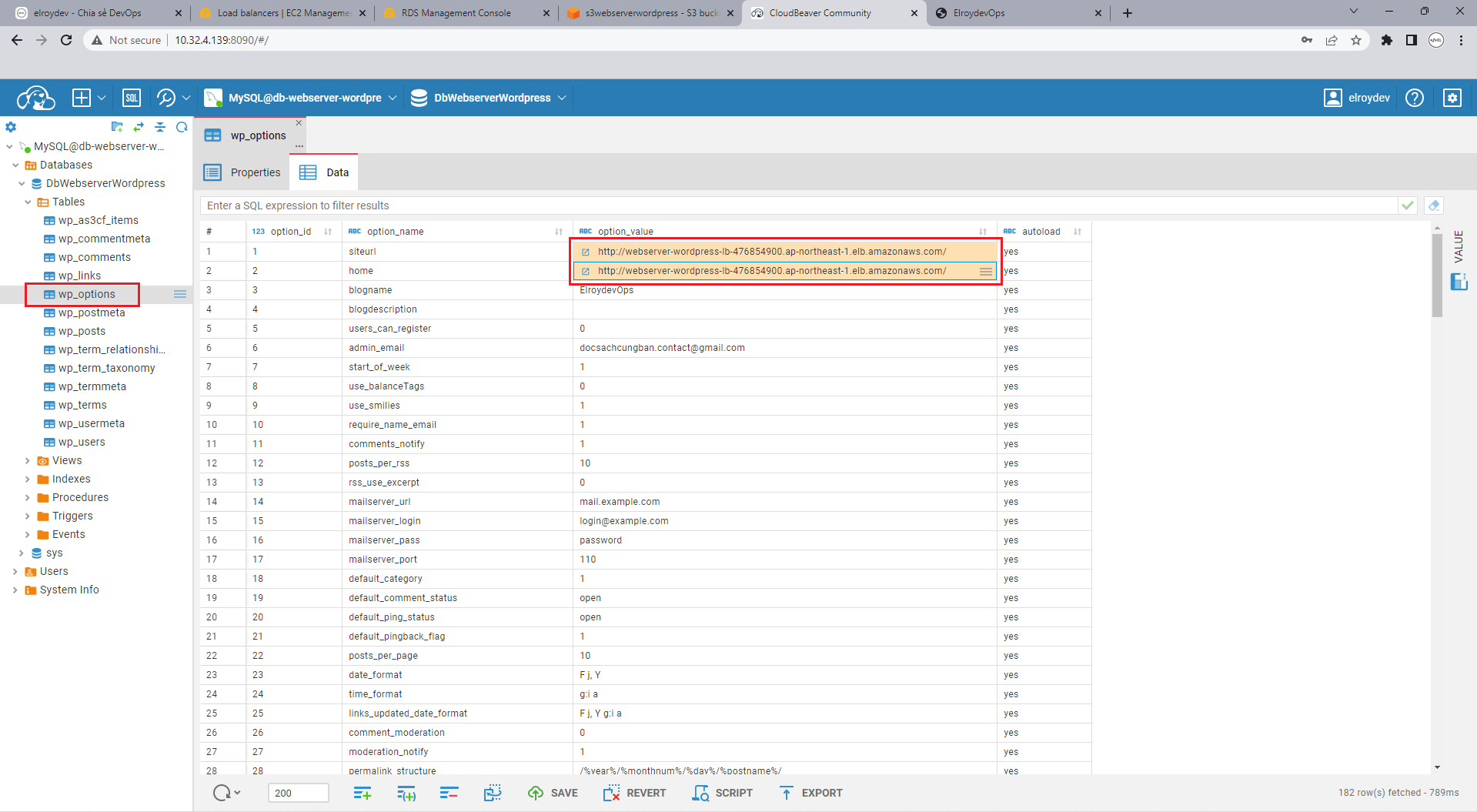The height and width of the screenshot is (812, 1477).
Task: Open the DbWebserverWordpress database dropdown
Action: pyautogui.click(x=489, y=98)
